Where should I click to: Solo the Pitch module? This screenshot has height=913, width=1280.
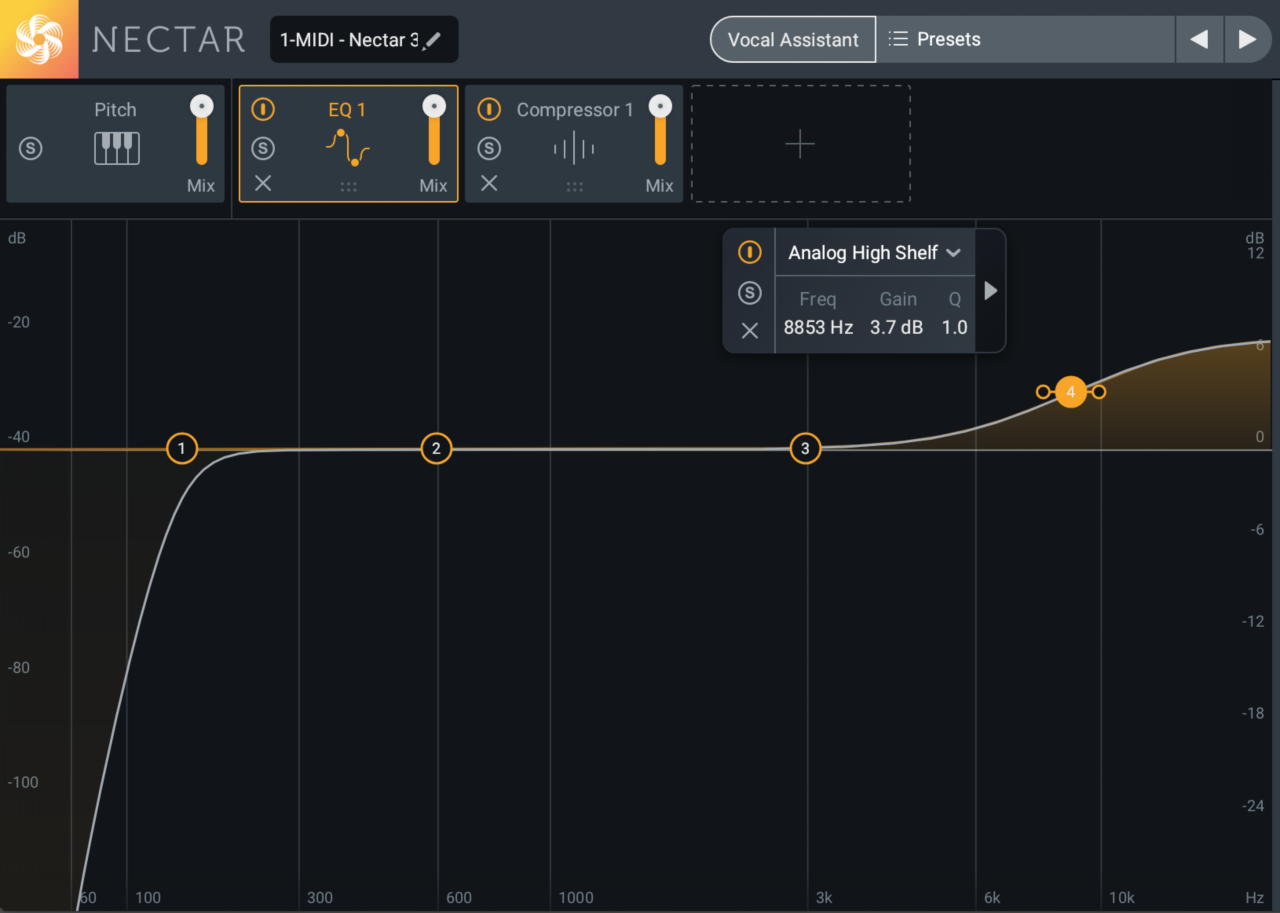click(x=31, y=149)
